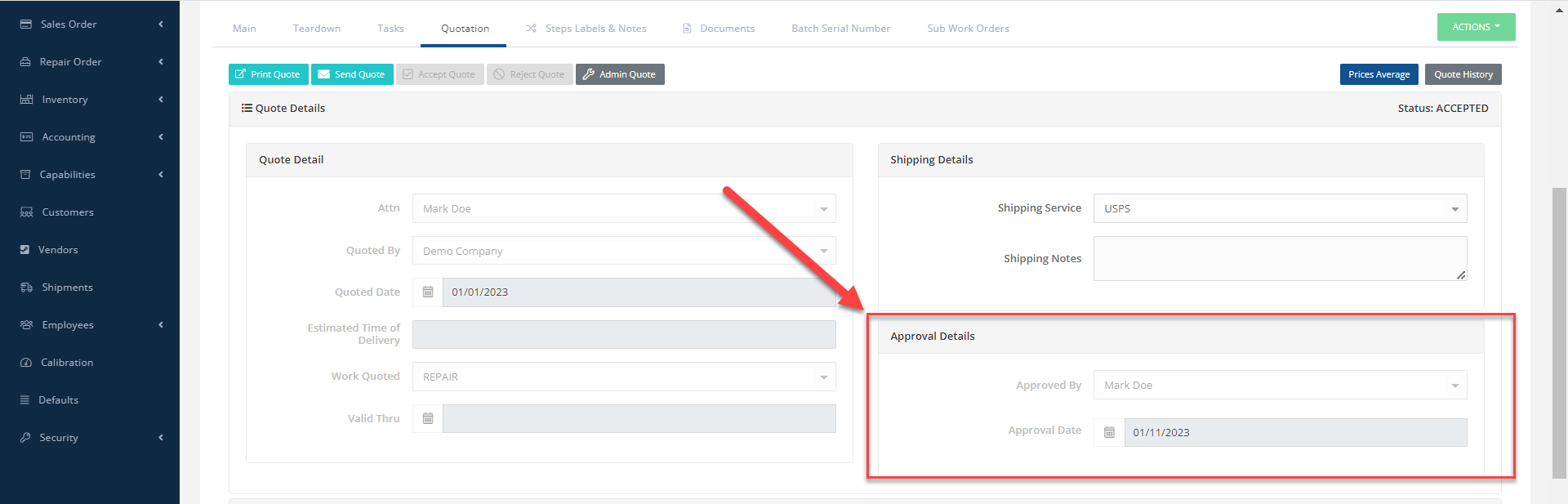Click the Approval Details heading

click(x=933, y=337)
